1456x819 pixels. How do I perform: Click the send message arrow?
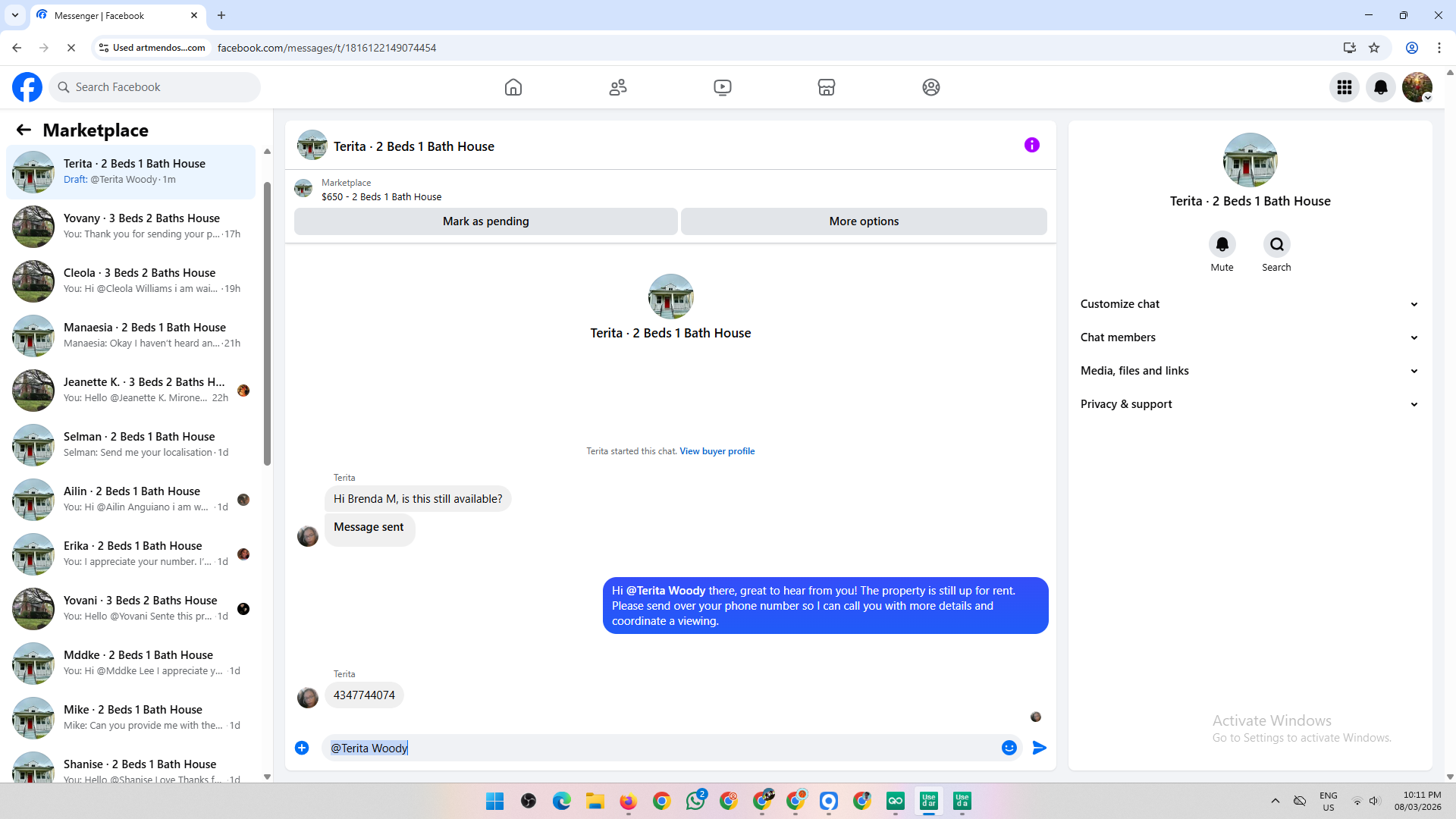(x=1040, y=748)
